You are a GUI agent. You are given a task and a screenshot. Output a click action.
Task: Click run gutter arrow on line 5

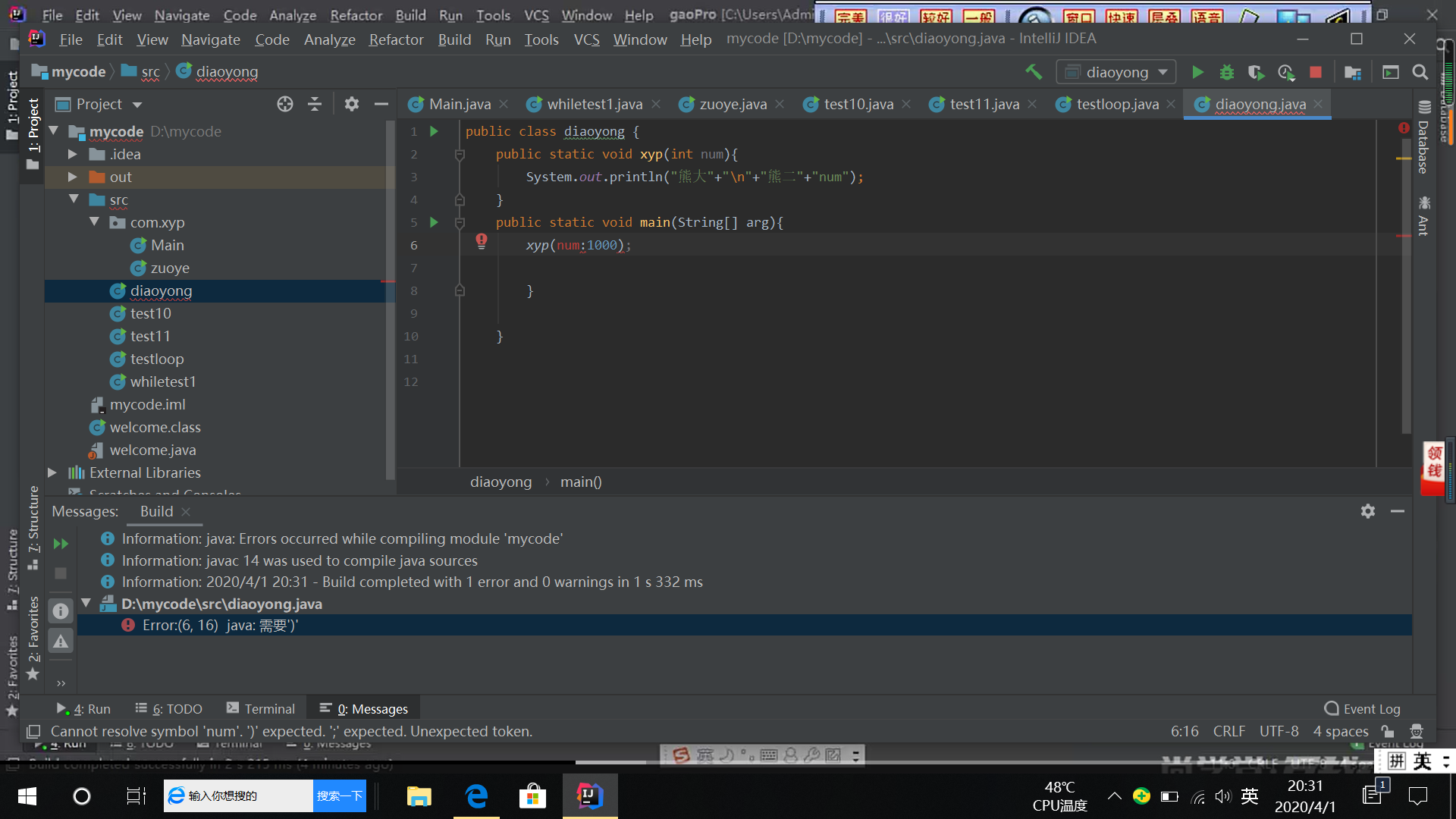[x=434, y=222]
